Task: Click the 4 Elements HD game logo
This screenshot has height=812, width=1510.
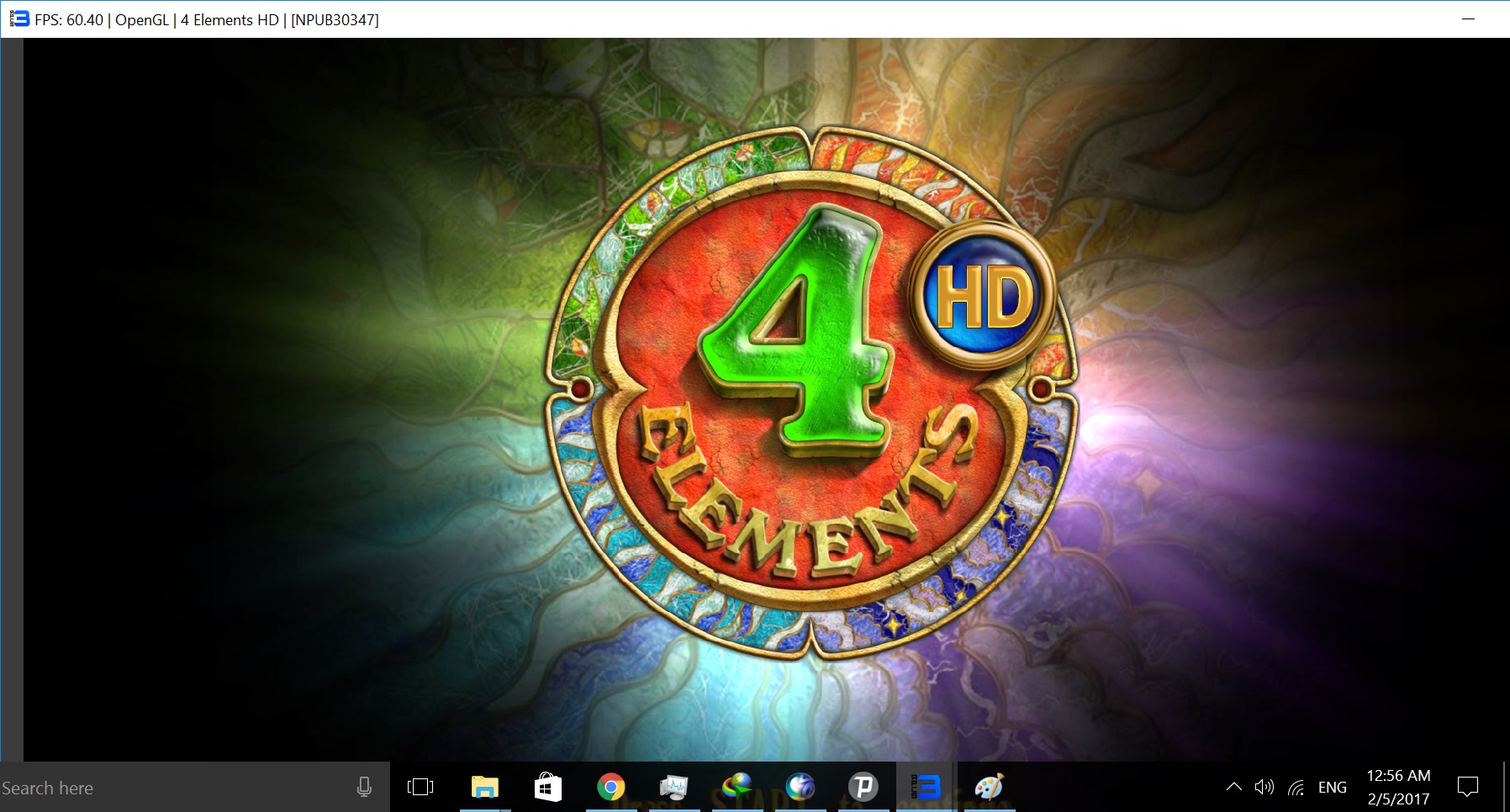Action: (812, 393)
